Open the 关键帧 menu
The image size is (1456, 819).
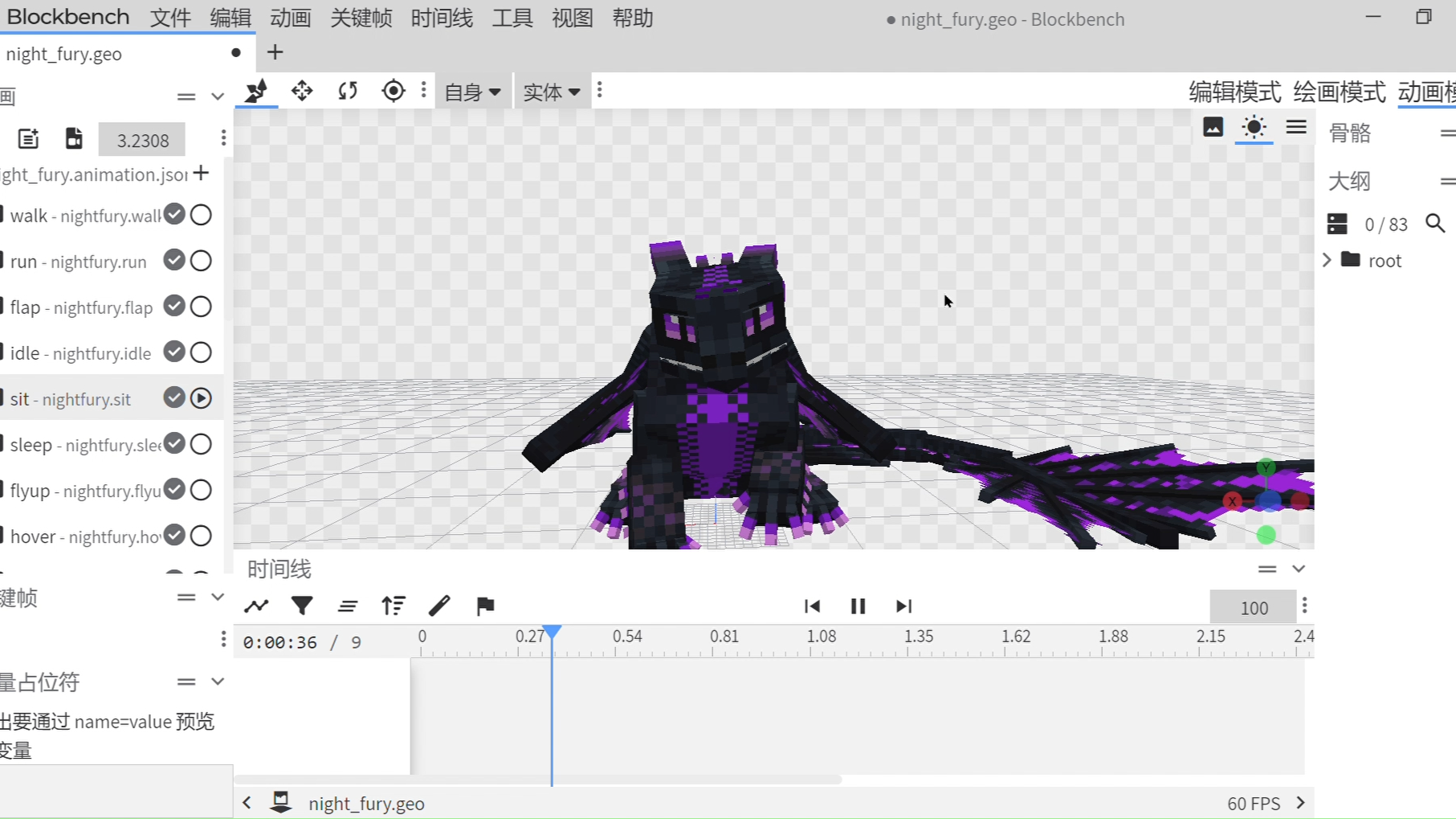click(x=361, y=18)
